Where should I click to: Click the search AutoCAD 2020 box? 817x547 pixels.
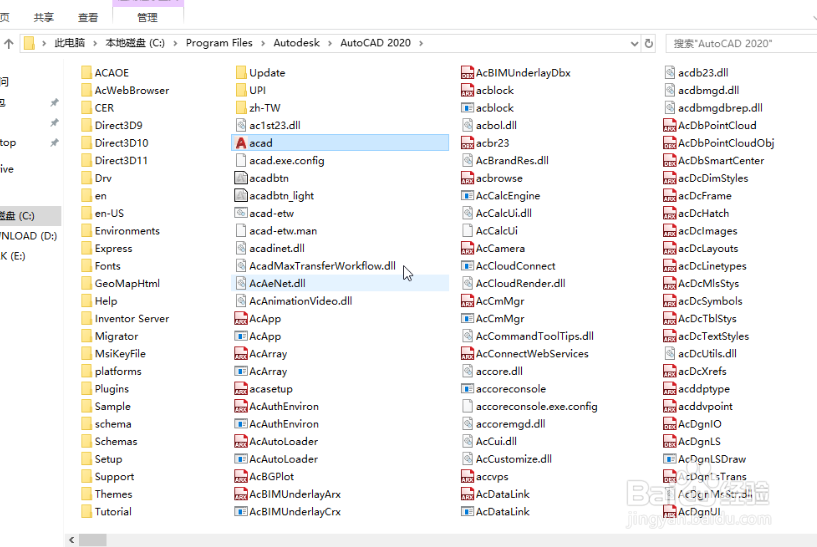tap(741, 43)
